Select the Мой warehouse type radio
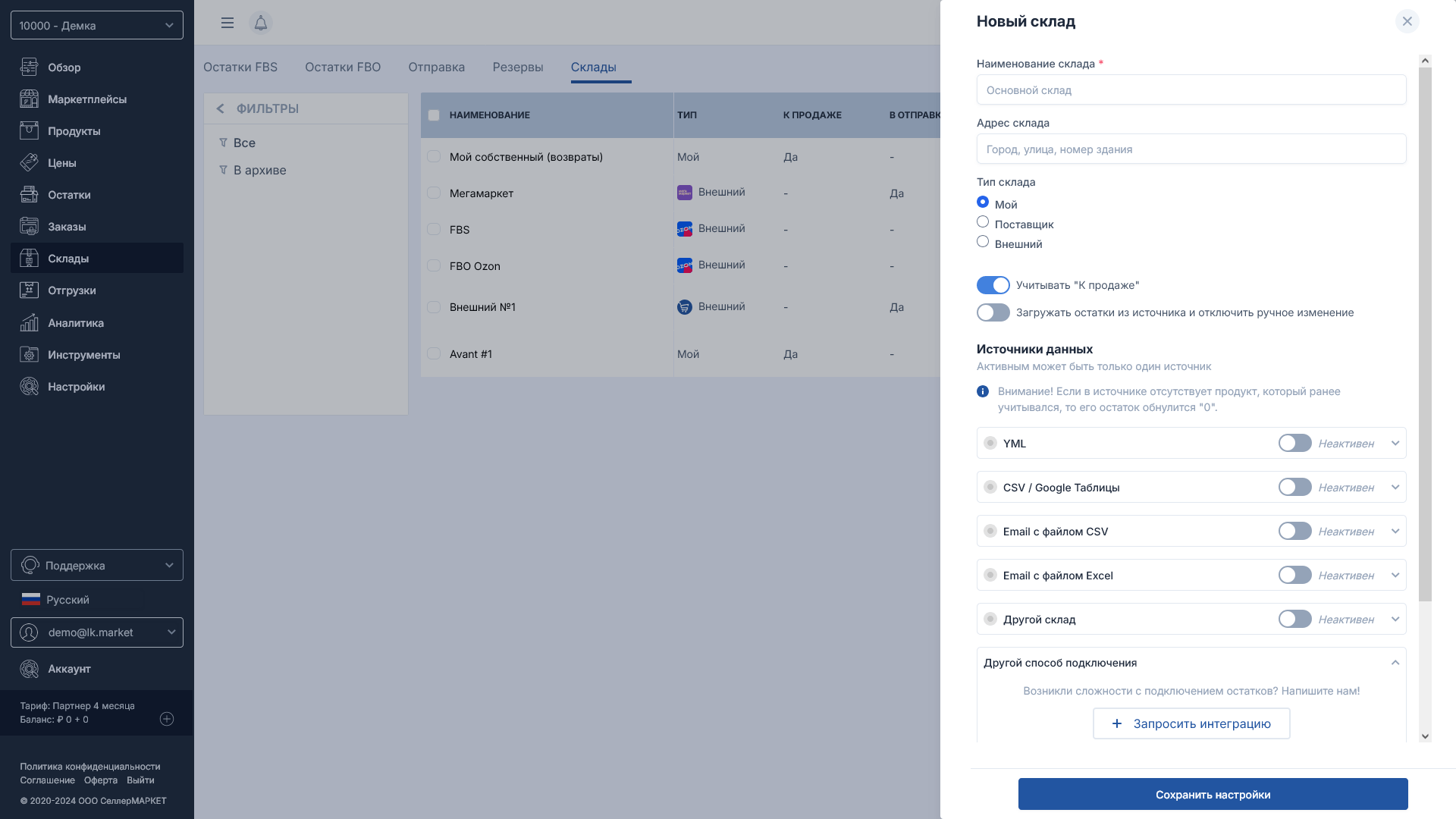This screenshot has height=819, width=1456. (983, 202)
